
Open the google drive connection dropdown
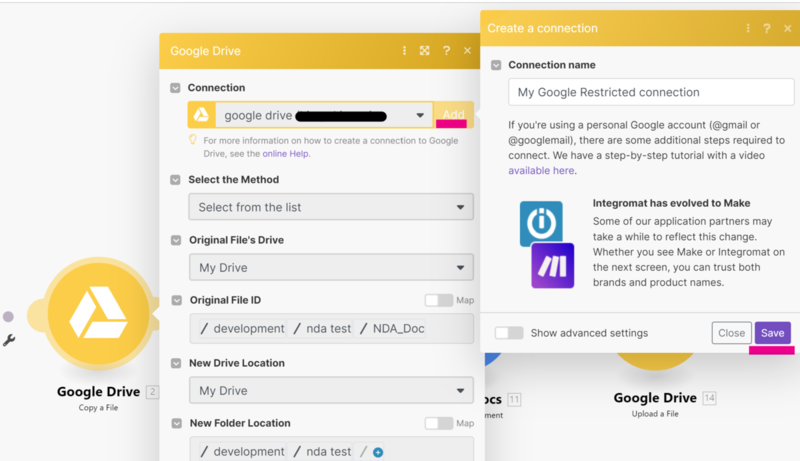(323, 115)
